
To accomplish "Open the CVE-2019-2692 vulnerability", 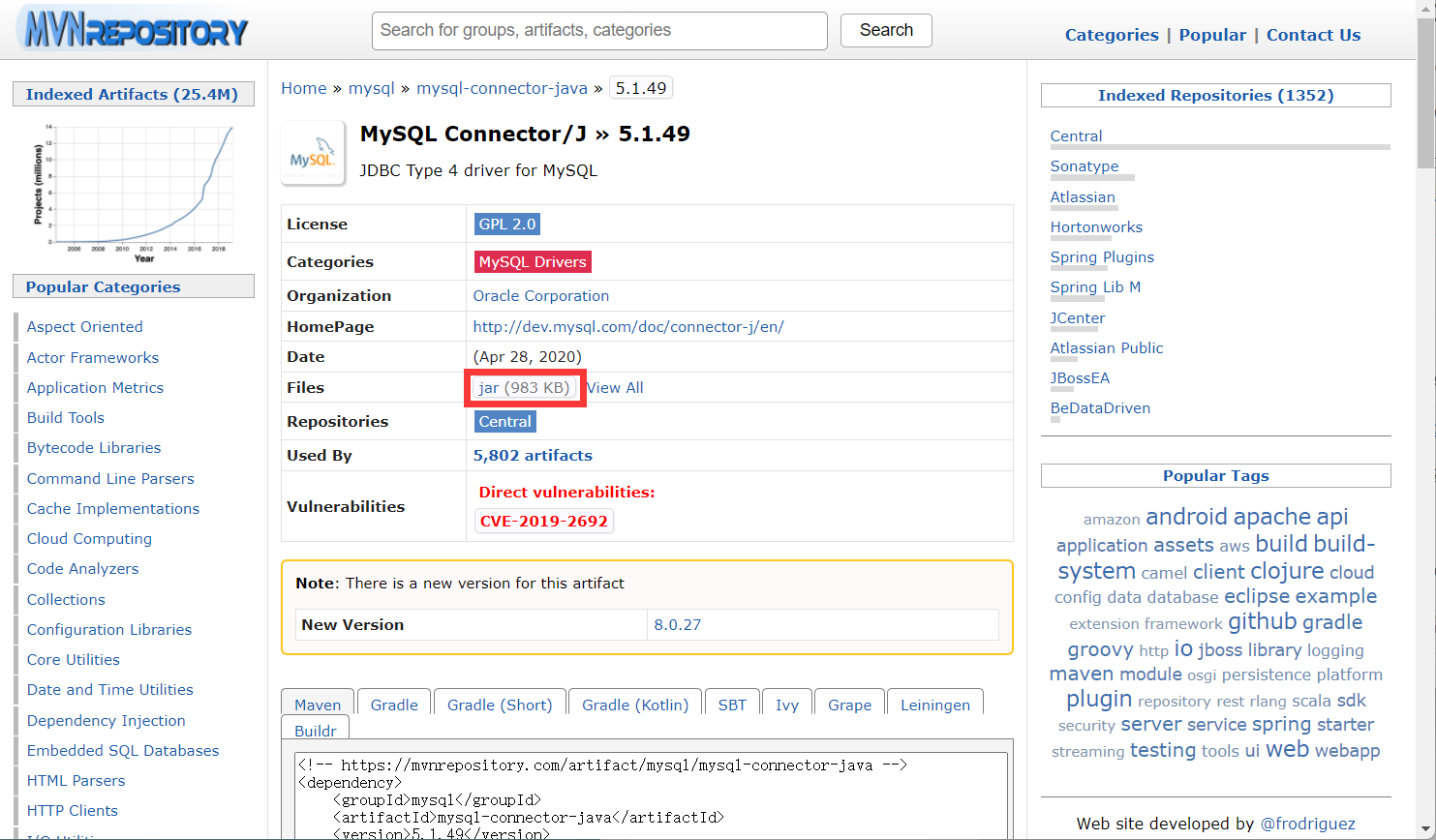I will click(x=544, y=521).
